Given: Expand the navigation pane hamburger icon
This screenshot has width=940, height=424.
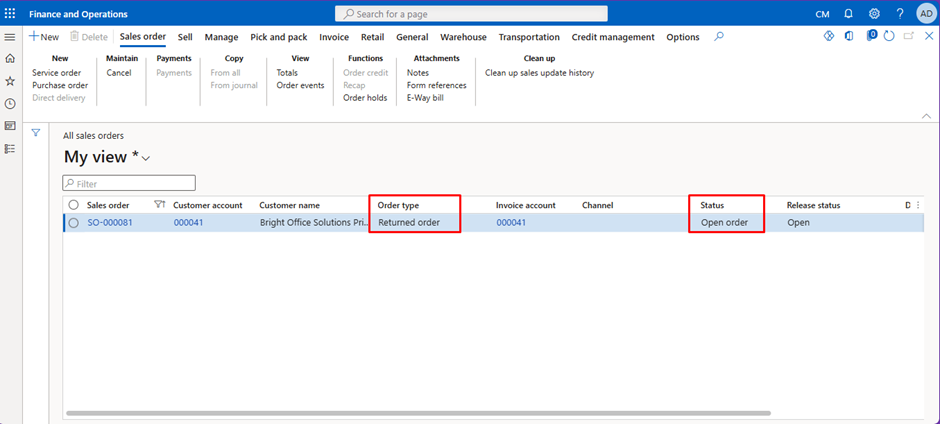Looking at the screenshot, I should (x=10, y=37).
